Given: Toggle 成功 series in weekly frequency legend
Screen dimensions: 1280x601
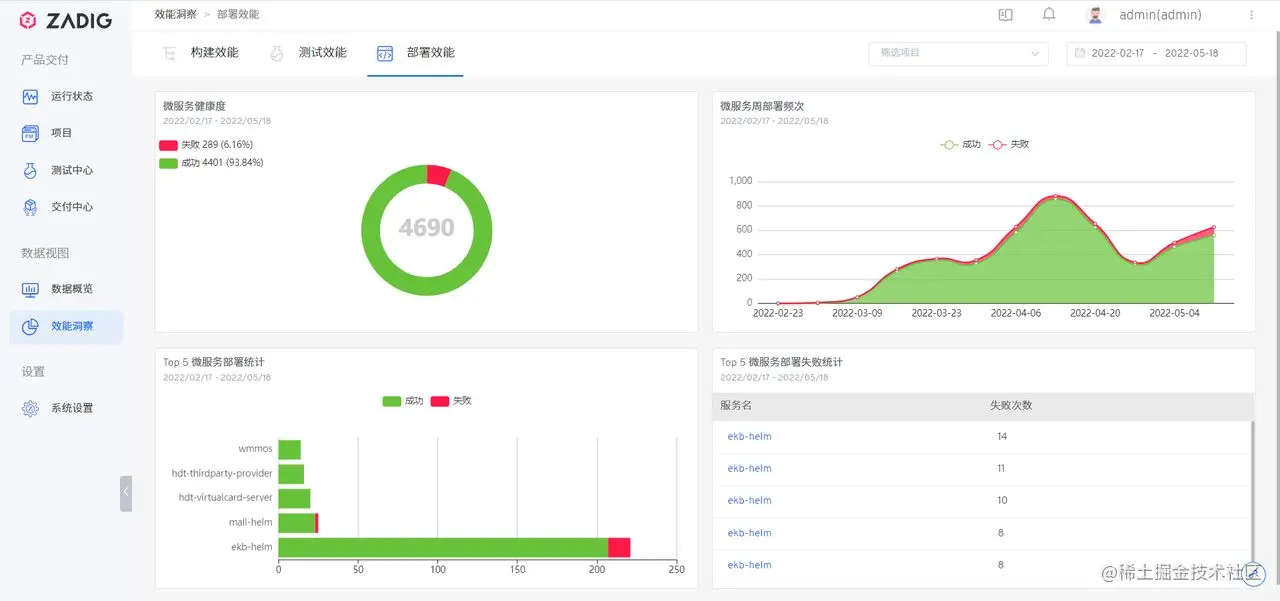Looking at the screenshot, I should click(961, 144).
